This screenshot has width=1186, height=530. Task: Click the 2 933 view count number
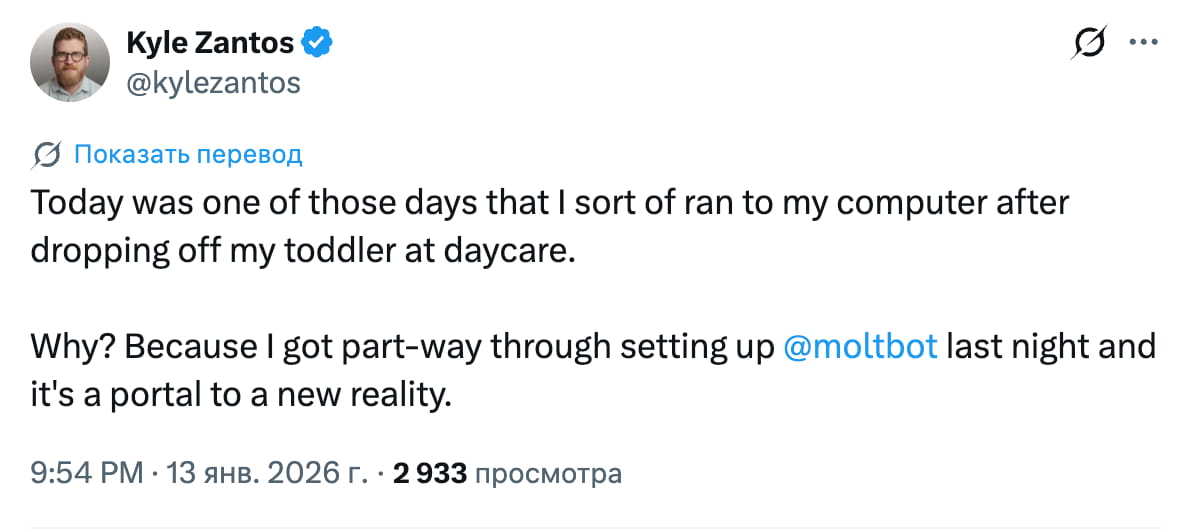(430, 473)
